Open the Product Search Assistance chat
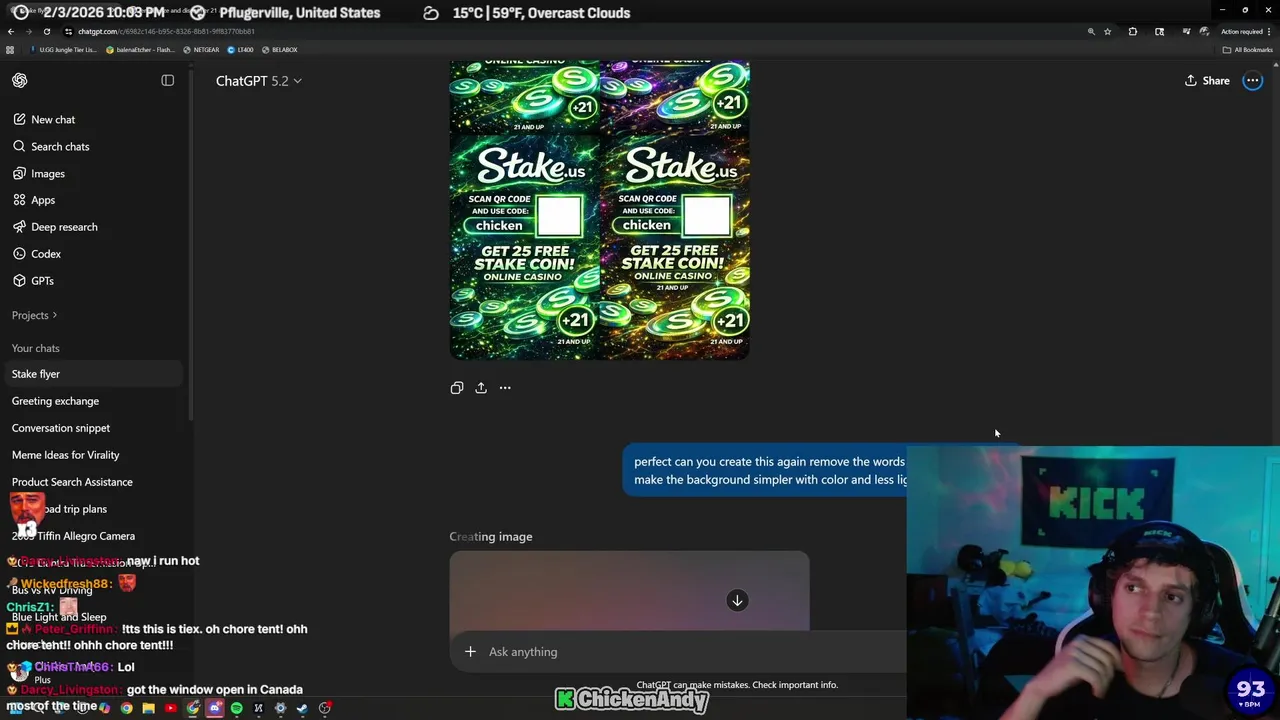Screen dimensions: 1280x720 [x=72, y=482]
